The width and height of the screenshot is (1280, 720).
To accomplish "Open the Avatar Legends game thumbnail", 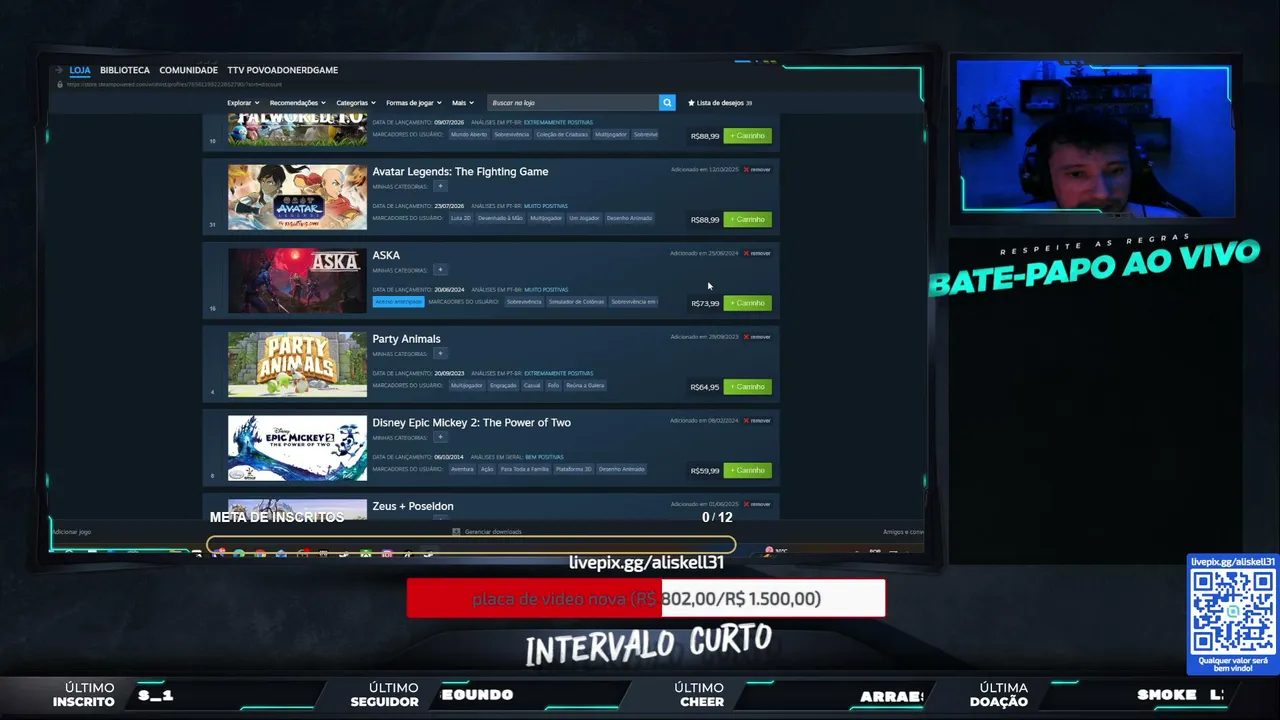I will (x=297, y=197).
